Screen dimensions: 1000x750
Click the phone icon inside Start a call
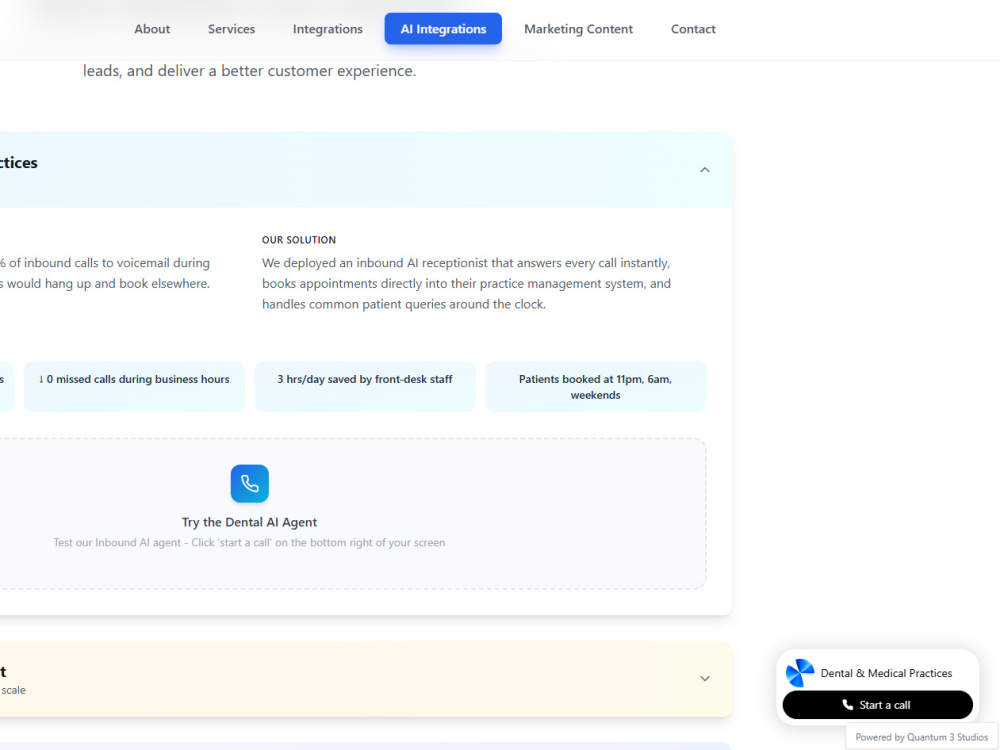click(x=848, y=705)
